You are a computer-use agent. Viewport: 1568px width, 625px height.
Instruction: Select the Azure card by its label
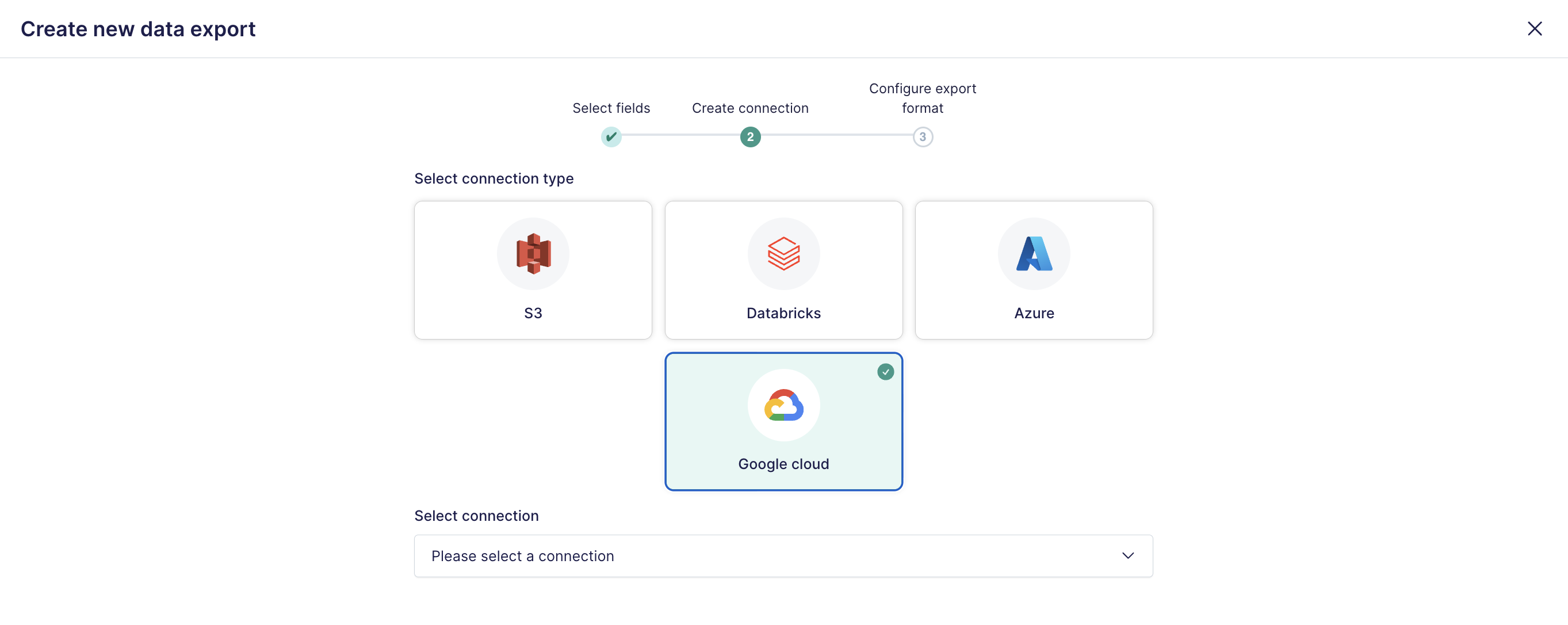1034,313
